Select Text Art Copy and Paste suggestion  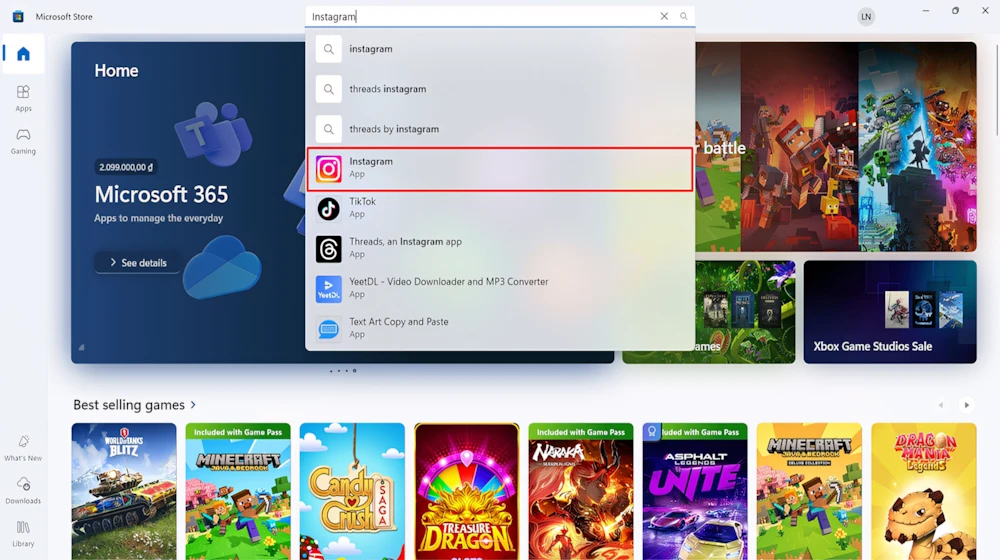tap(500, 329)
